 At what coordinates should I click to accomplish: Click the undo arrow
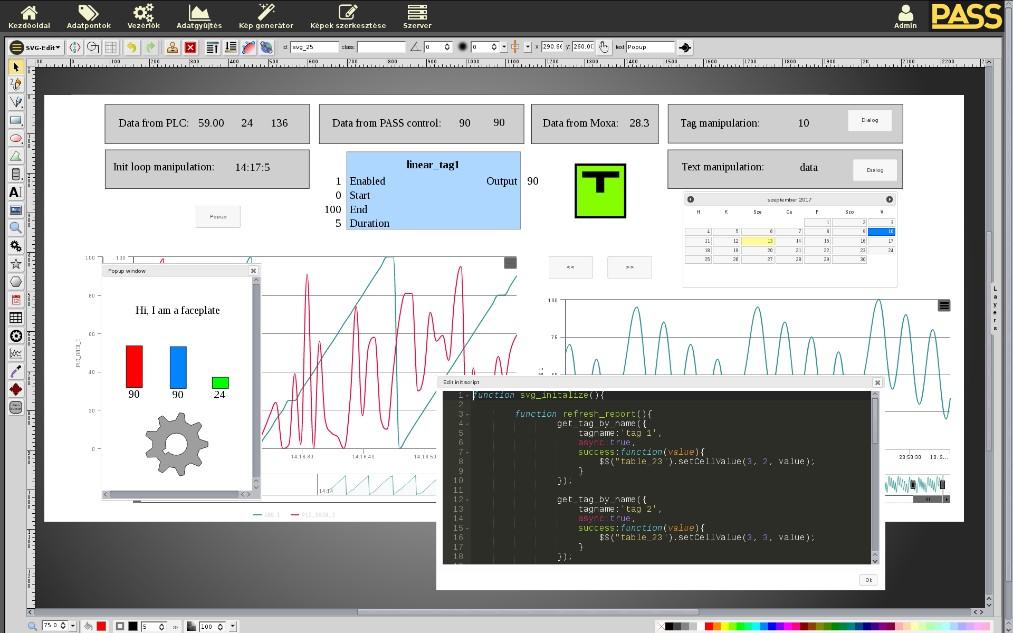(x=132, y=47)
